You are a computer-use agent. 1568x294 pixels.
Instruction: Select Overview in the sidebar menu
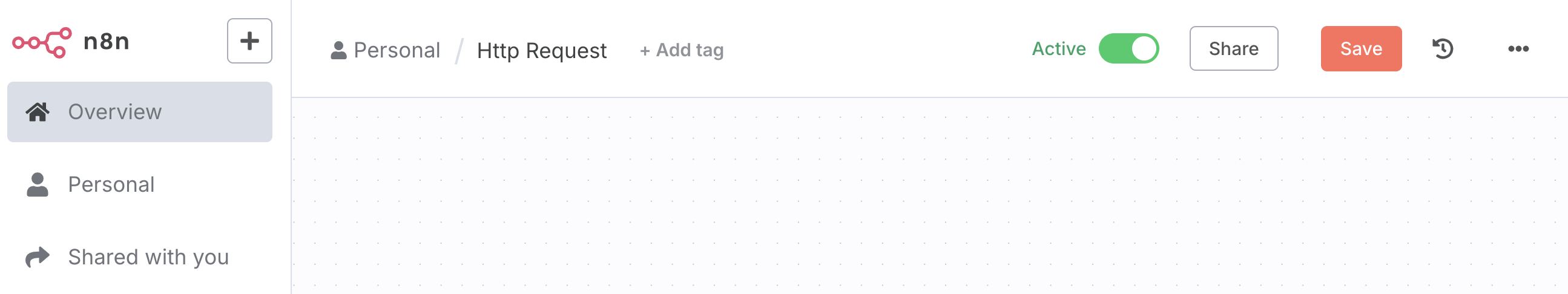tap(115, 112)
